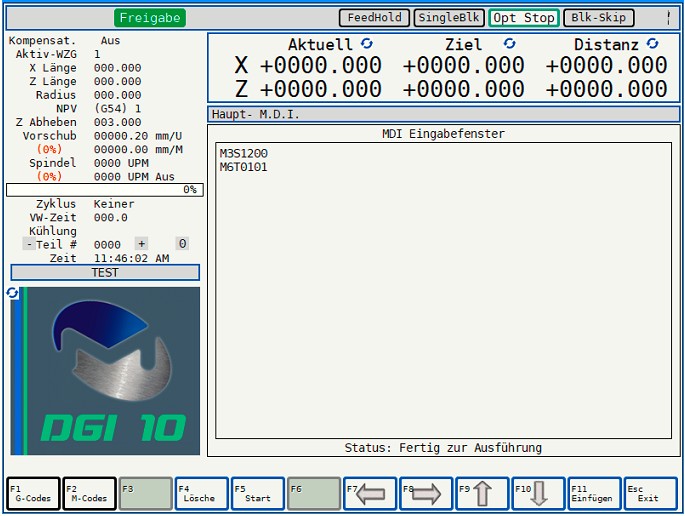Click the F10 down arrow key
The height and width of the screenshot is (516, 685).
pos(538,494)
